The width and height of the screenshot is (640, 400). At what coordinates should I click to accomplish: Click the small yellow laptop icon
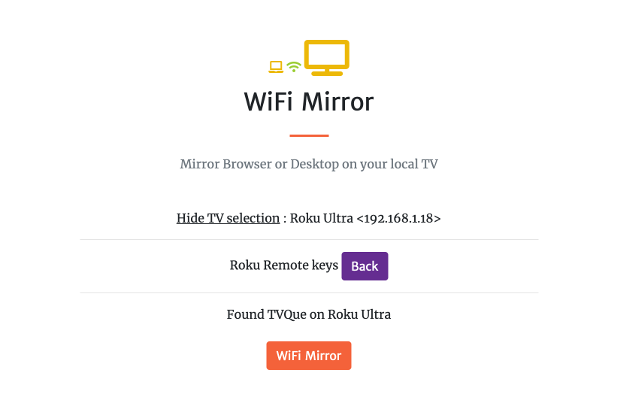tap(276, 67)
